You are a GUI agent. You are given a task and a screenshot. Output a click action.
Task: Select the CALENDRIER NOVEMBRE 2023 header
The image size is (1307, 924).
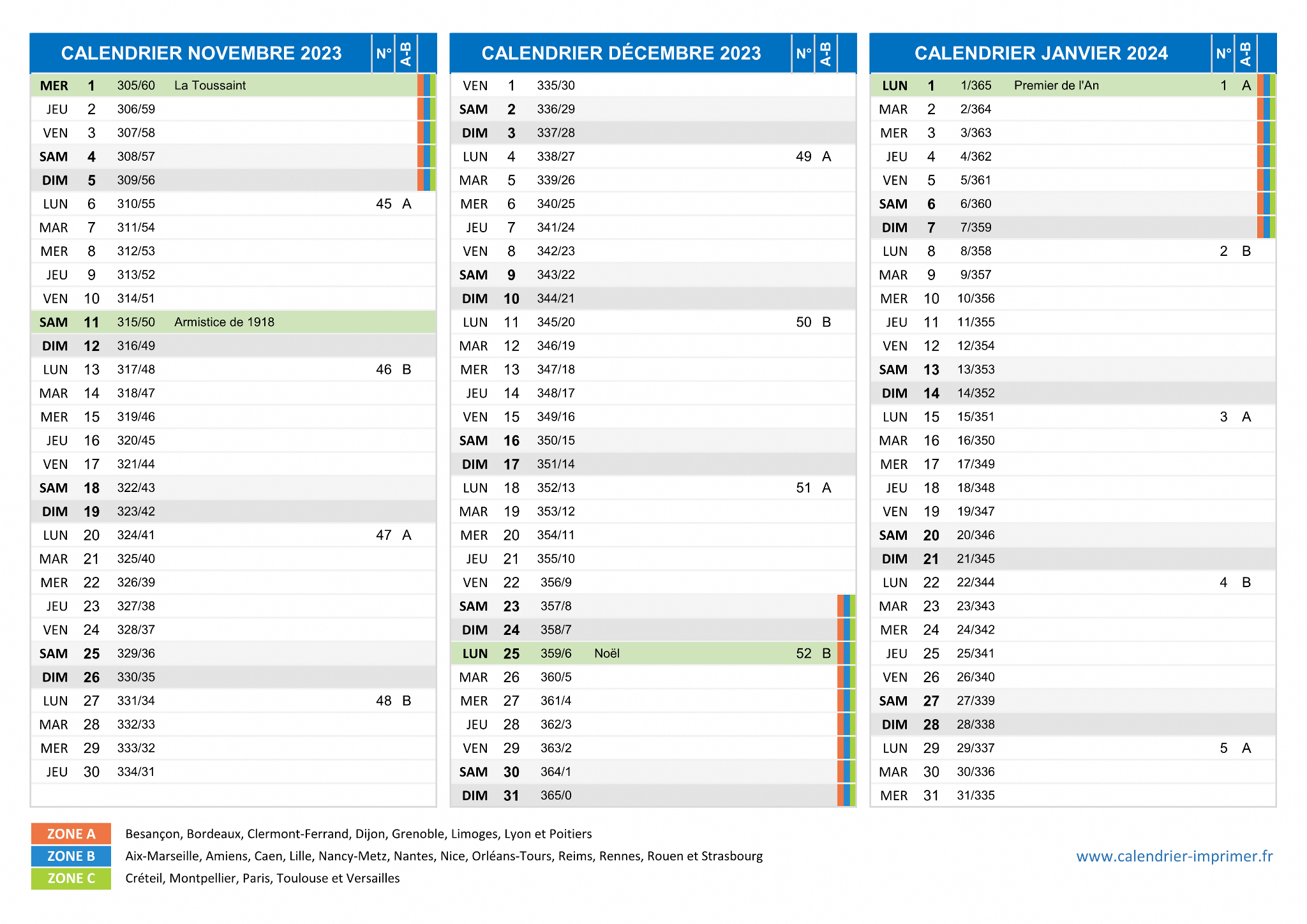click(x=201, y=53)
